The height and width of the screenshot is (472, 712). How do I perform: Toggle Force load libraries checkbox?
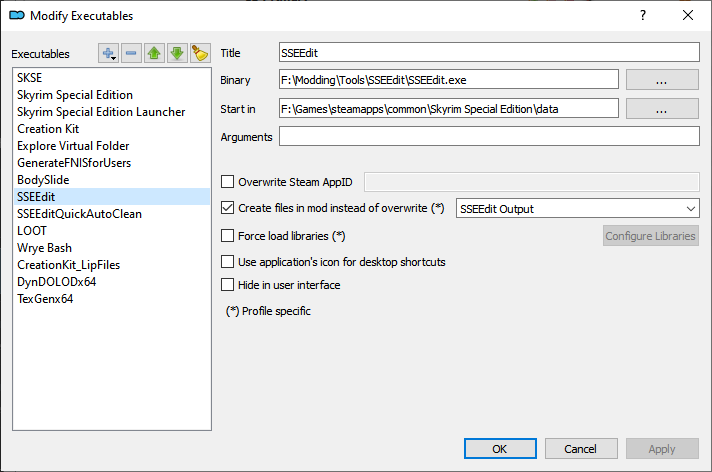click(x=228, y=236)
